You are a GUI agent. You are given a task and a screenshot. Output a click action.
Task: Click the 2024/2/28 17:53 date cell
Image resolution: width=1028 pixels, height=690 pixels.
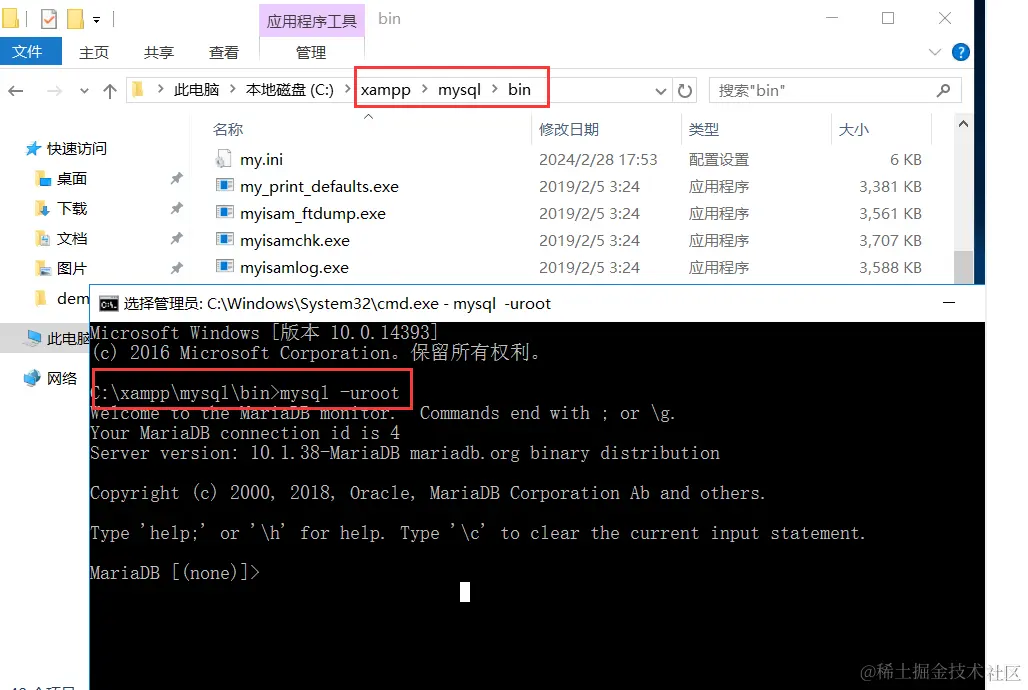[x=598, y=160]
